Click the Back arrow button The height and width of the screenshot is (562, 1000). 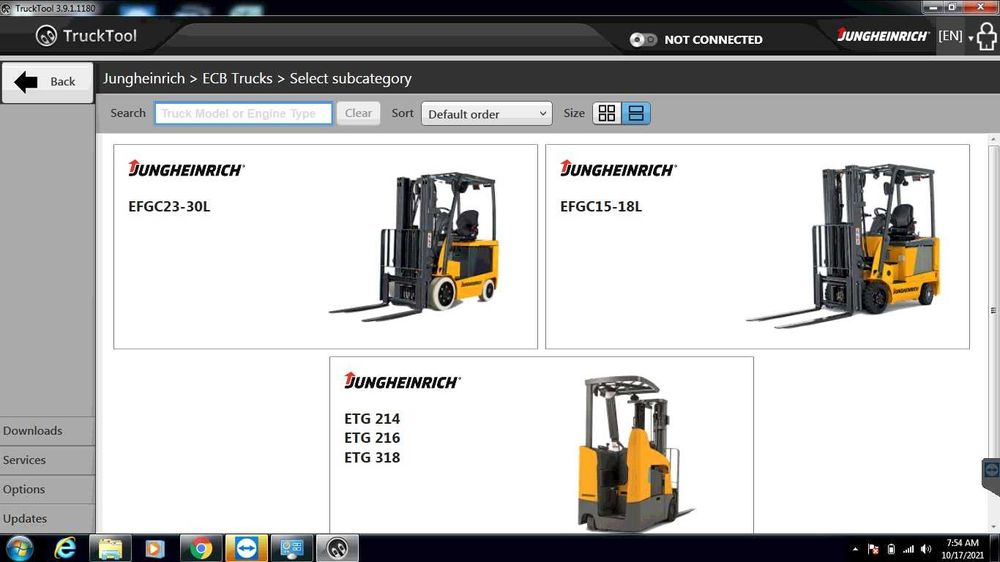pyautogui.click(x=47, y=82)
